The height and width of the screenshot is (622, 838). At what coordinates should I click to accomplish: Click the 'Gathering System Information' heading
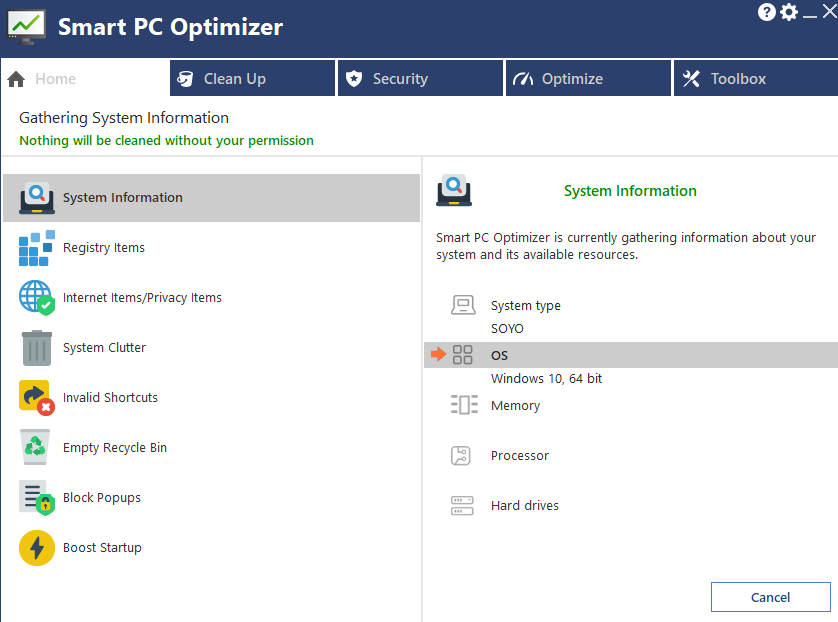tap(124, 118)
